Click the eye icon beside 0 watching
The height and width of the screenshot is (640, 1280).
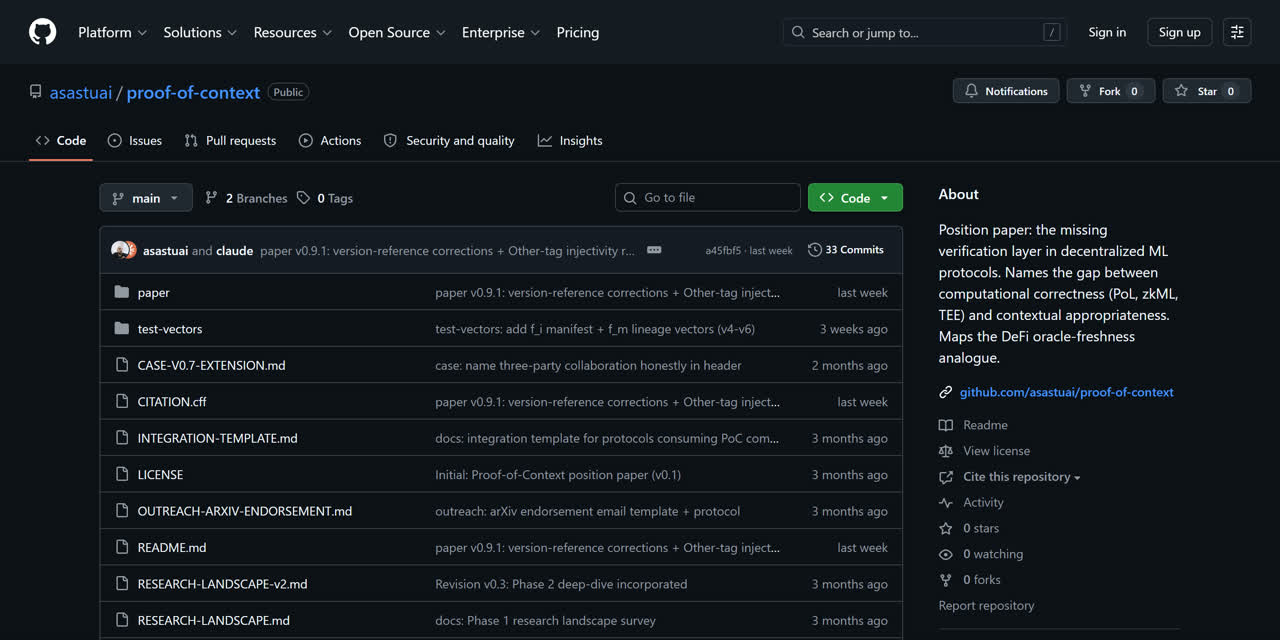[x=946, y=554]
